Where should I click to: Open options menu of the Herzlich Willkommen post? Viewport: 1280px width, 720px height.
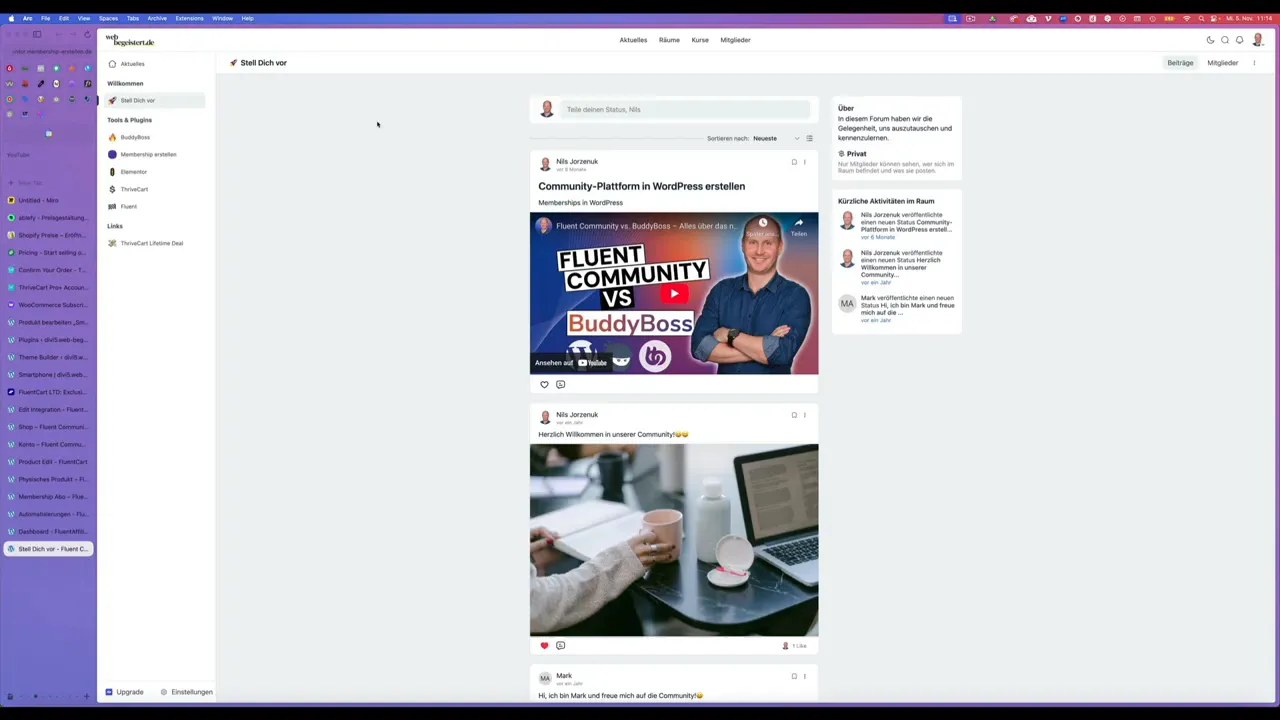click(x=804, y=415)
